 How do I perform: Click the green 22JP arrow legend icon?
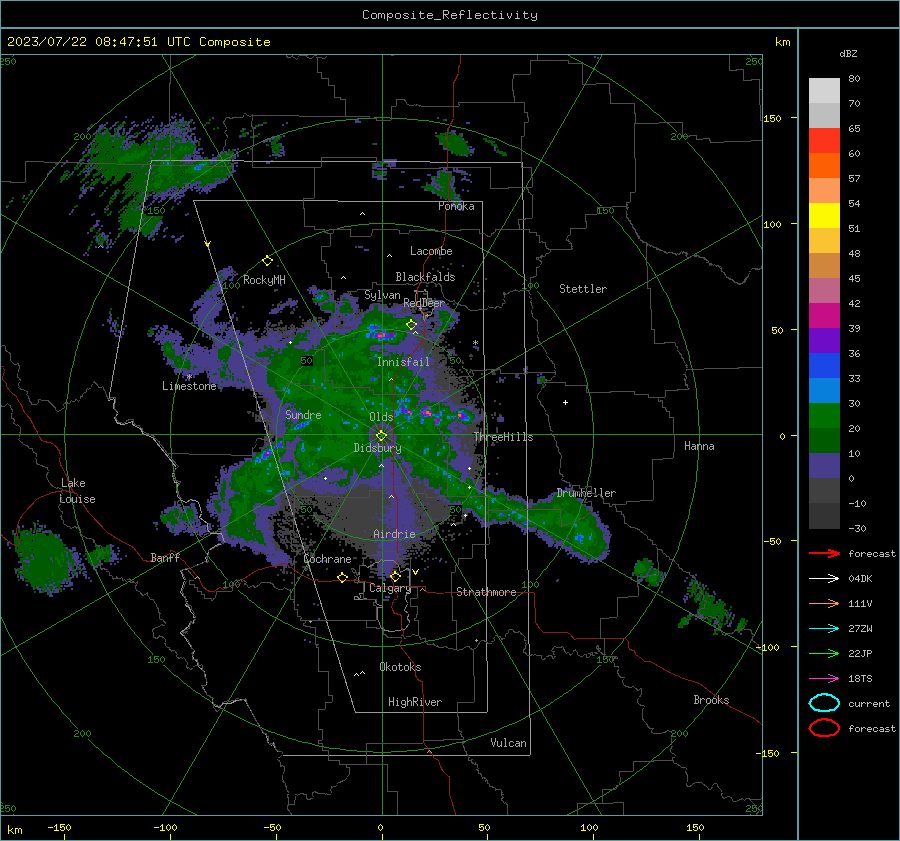[824, 653]
